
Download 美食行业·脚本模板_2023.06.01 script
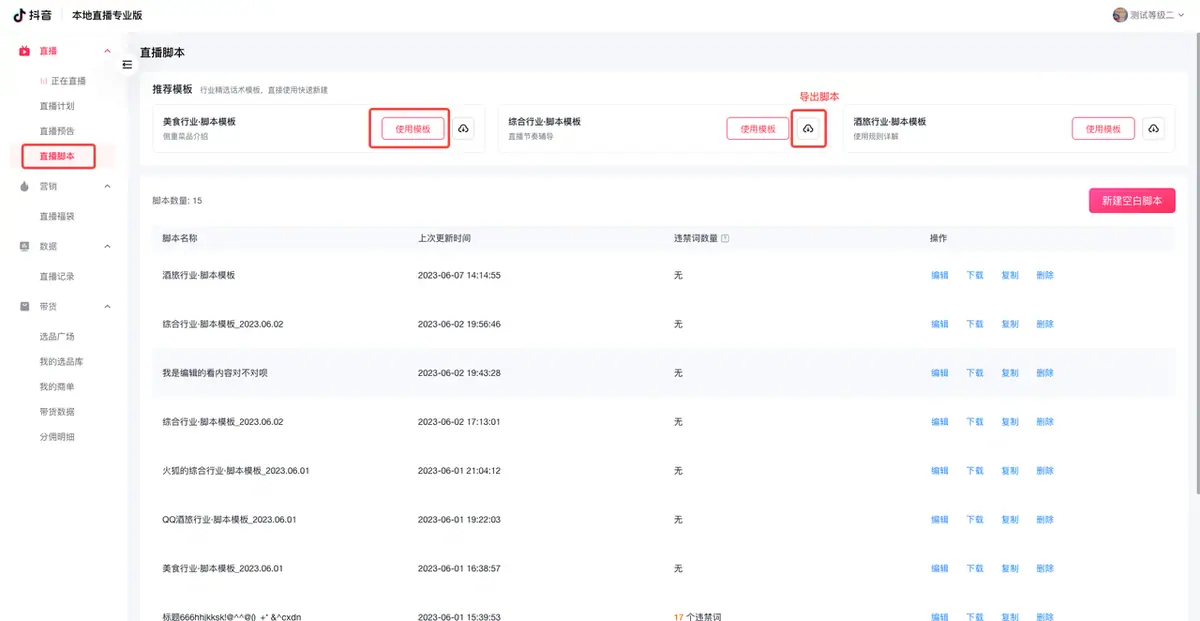pyautogui.click(x=975, y=569)
